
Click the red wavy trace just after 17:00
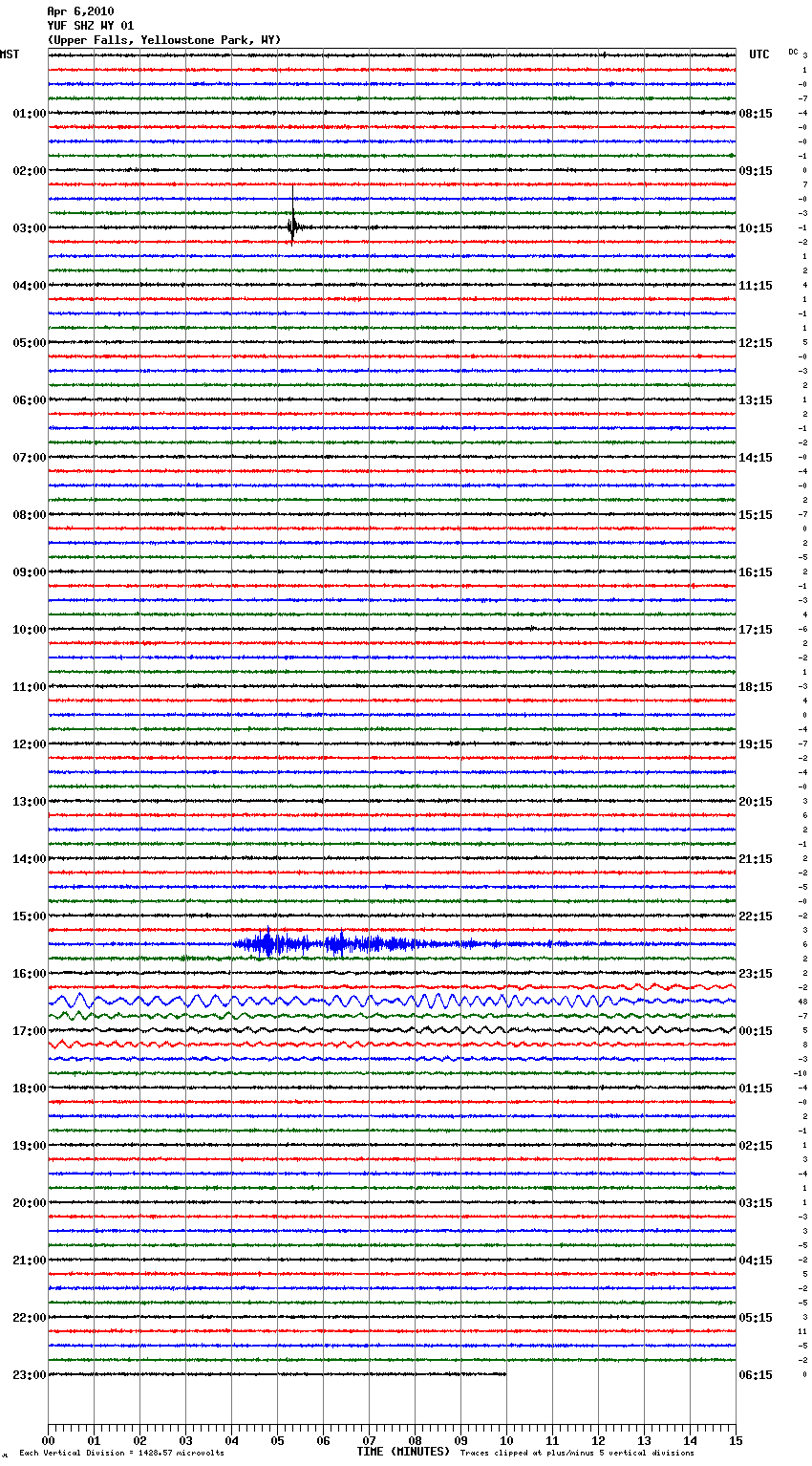(96, 1045)
